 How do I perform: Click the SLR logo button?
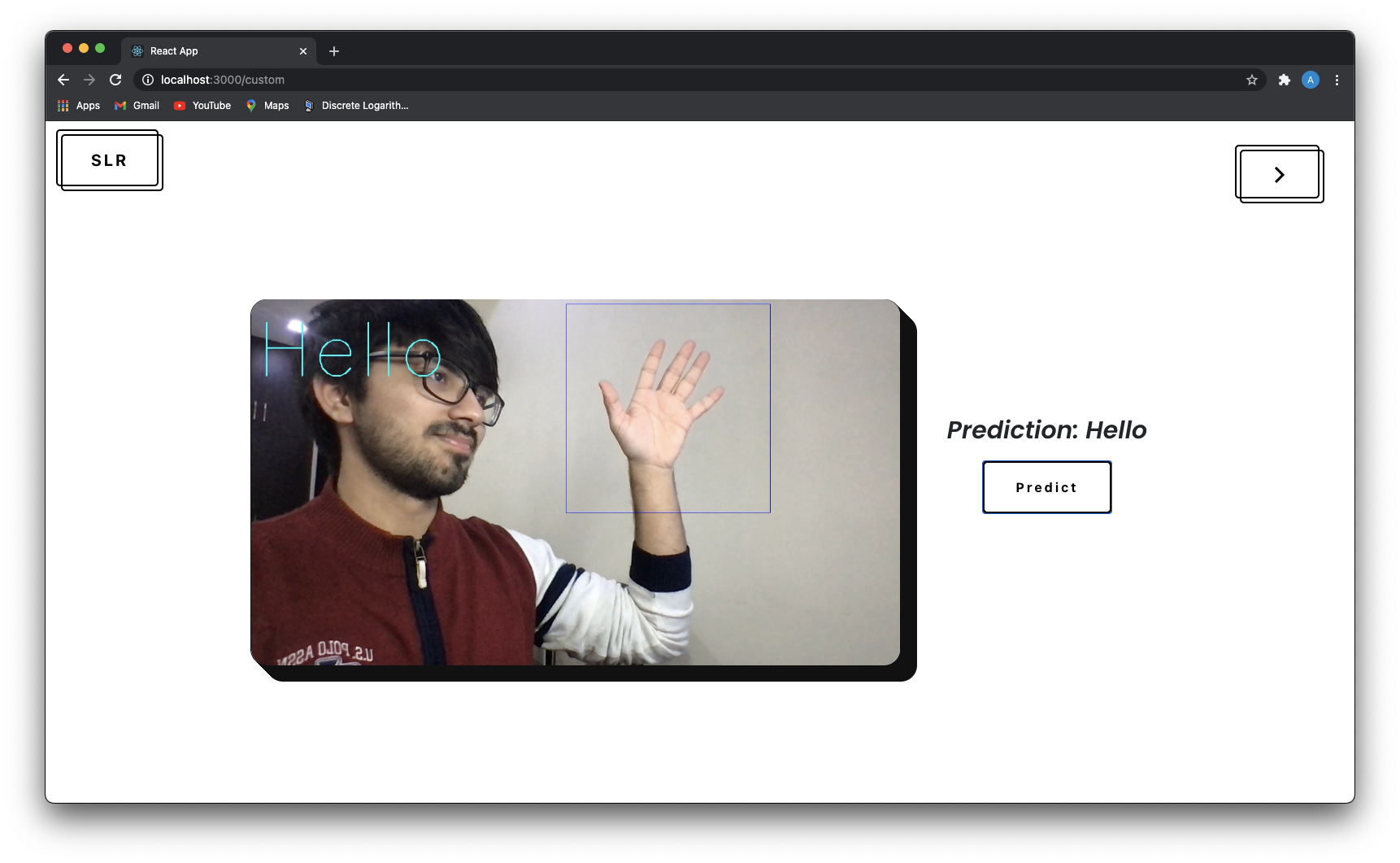tap(110, 160)
